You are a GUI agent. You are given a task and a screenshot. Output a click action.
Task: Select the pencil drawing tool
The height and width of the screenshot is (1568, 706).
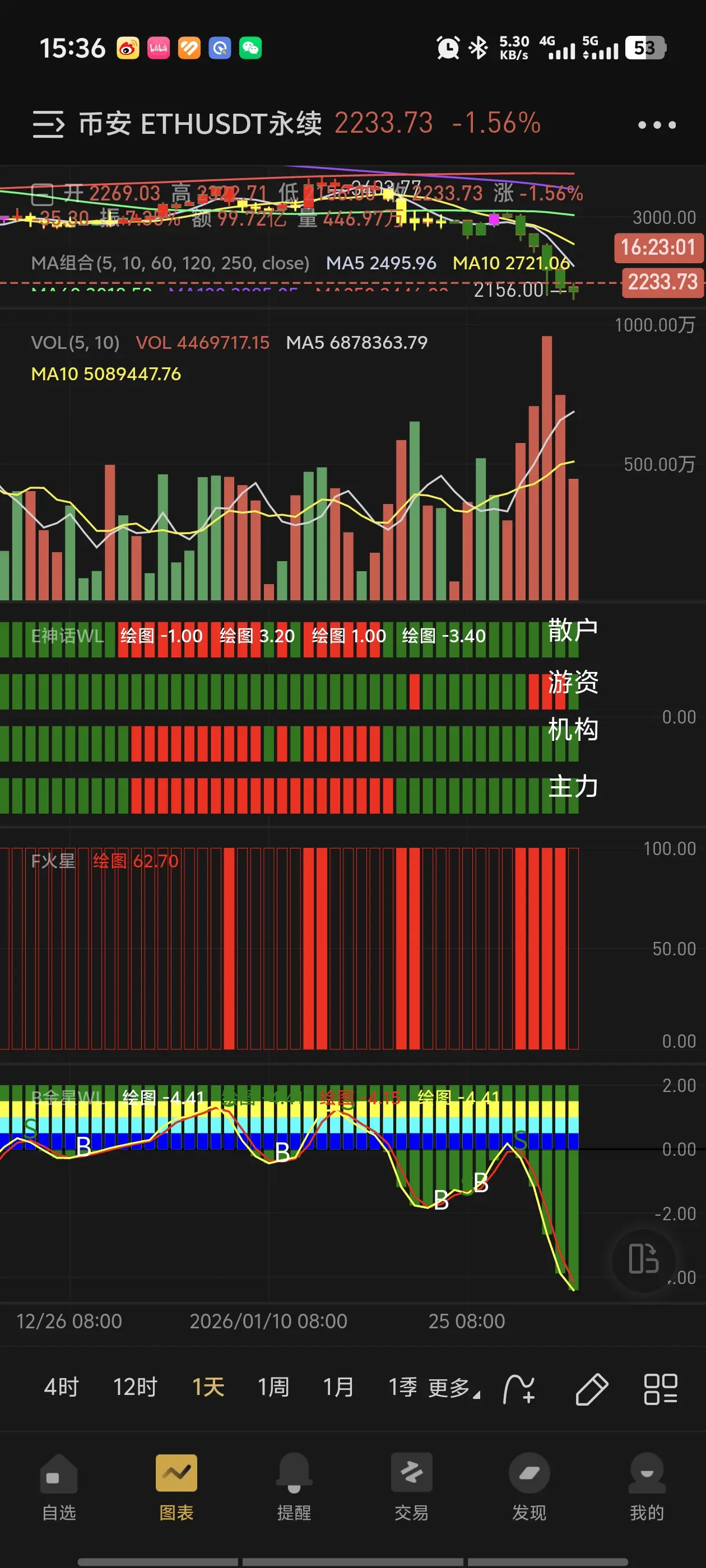[592, 1389]
